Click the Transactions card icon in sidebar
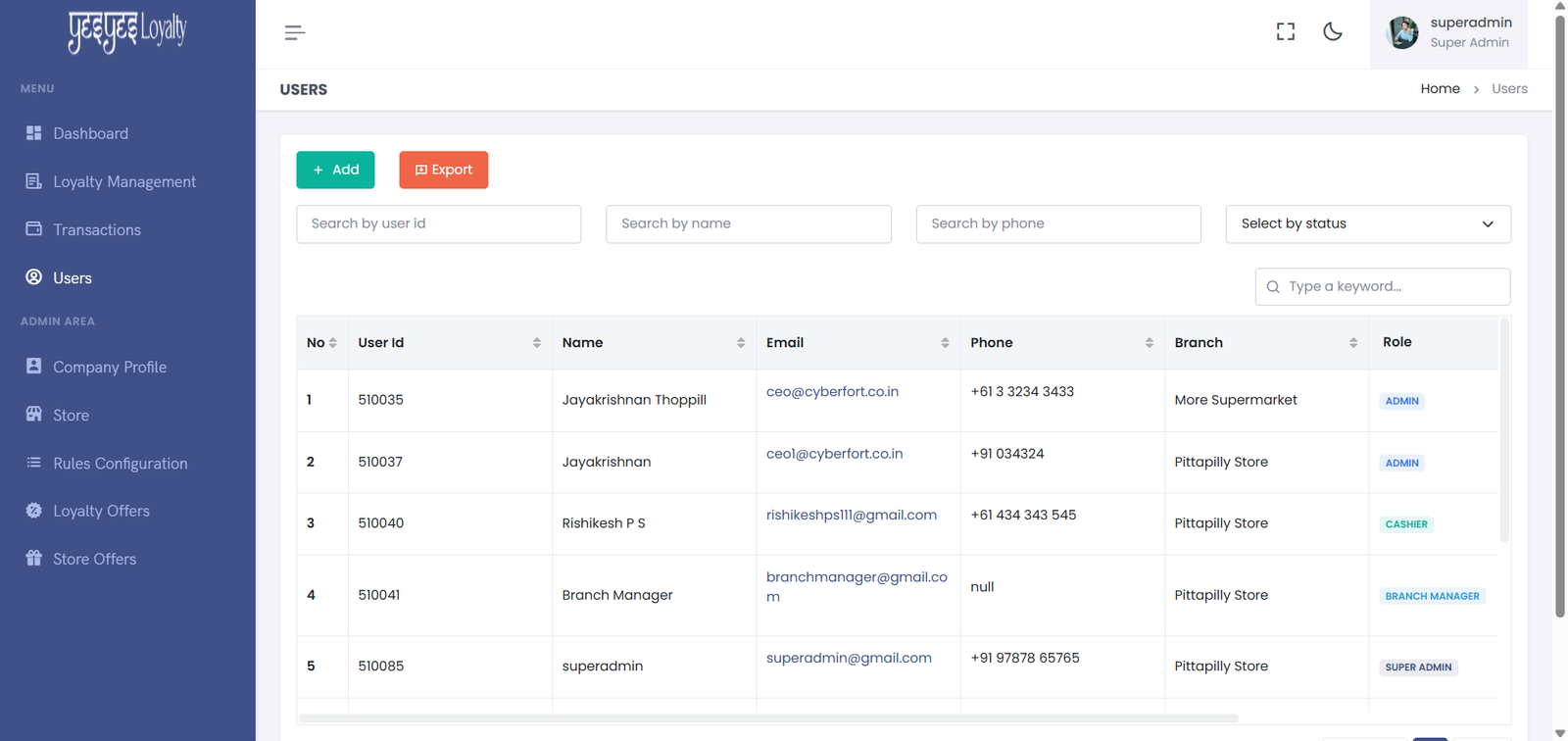Screen dimensions: 1568x741 pyautogui.click(x=34, y=229)
